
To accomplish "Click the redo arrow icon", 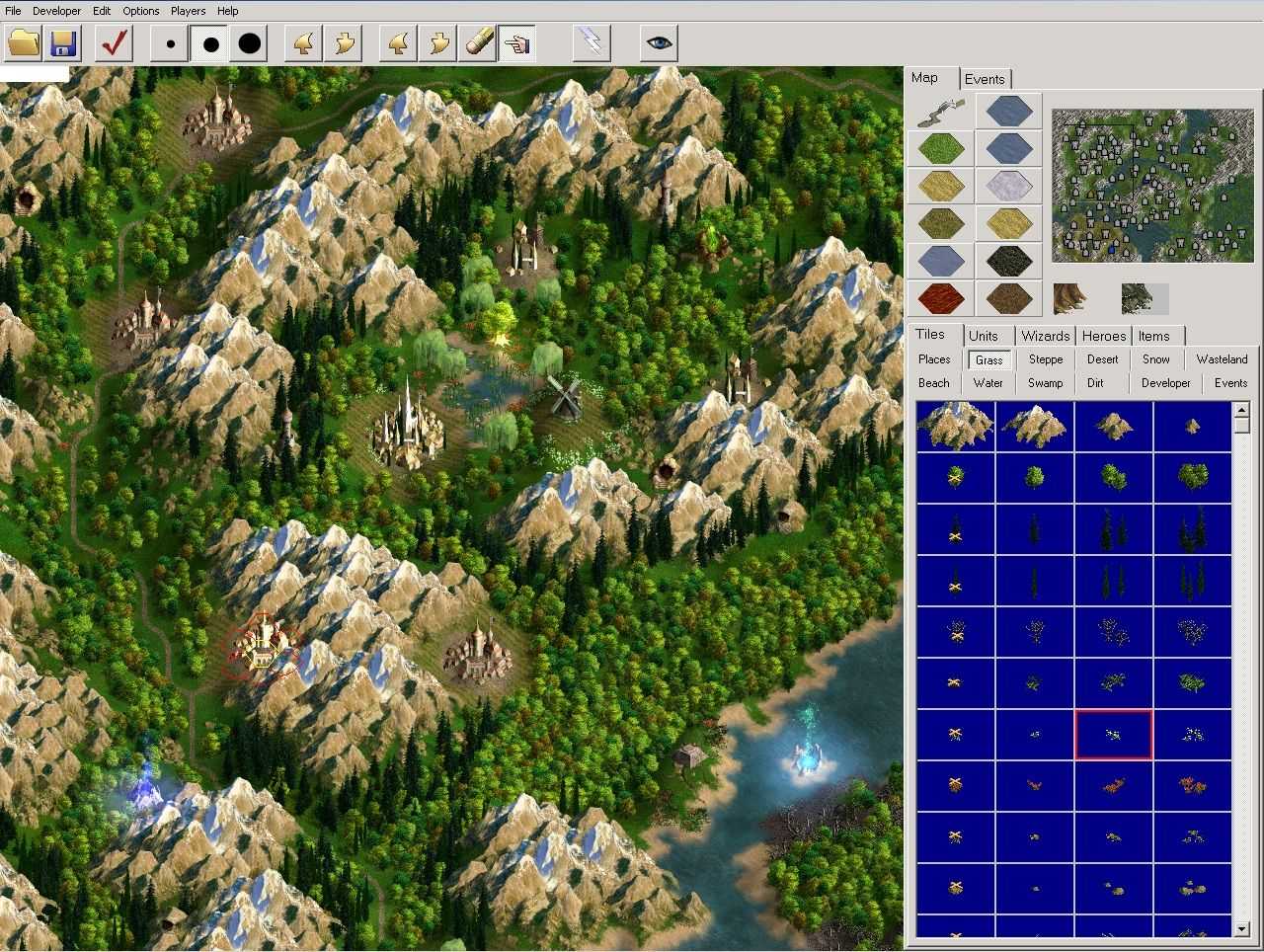I will tap(343, 43).
